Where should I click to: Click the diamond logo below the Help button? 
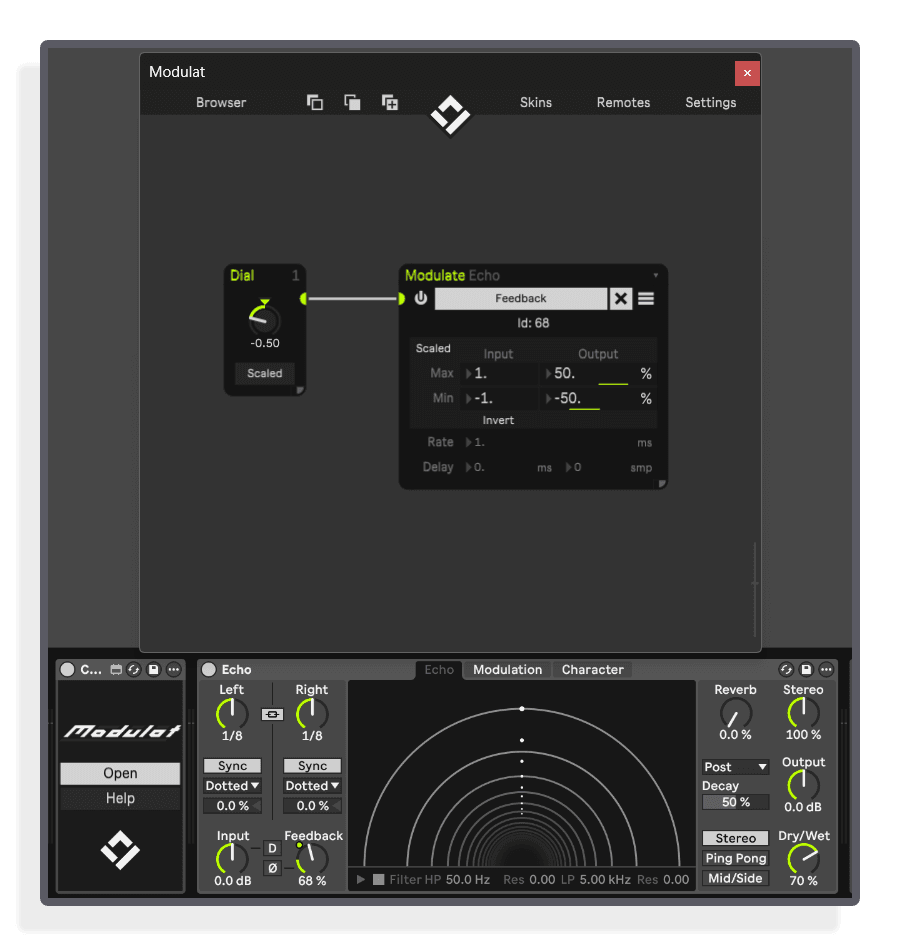[x=120, y=850]
